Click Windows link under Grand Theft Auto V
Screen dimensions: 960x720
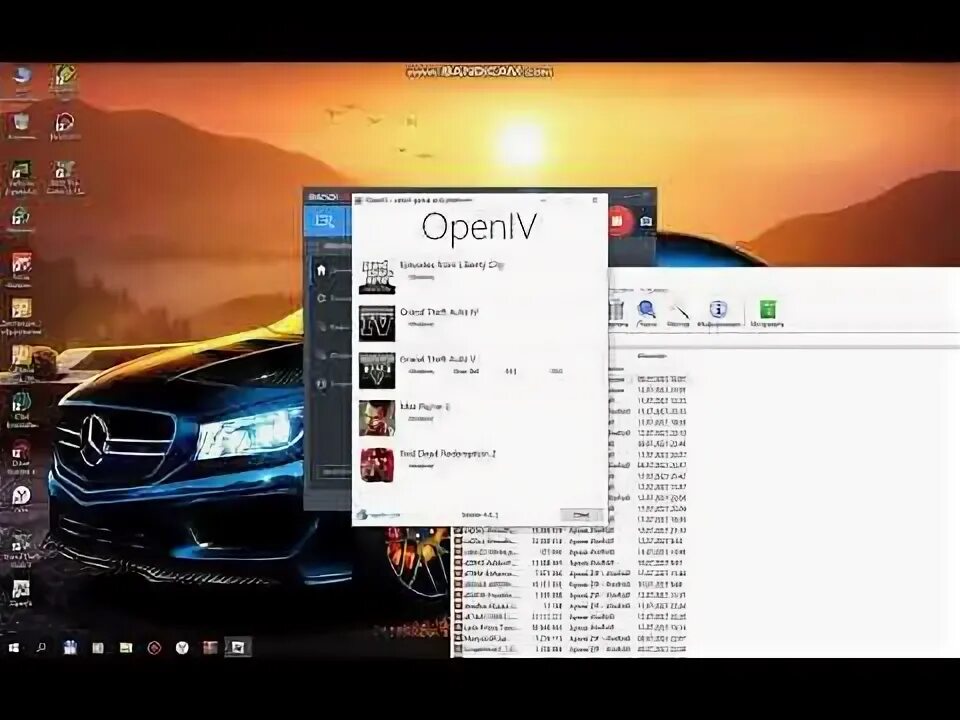pos(421,372)
